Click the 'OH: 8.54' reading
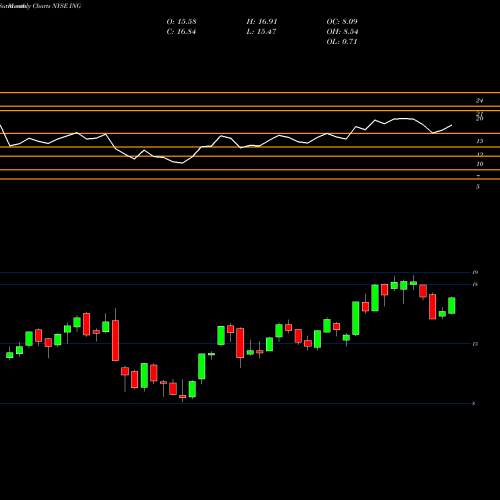Viewport: 500px width, 500px height. click(342, 32)
